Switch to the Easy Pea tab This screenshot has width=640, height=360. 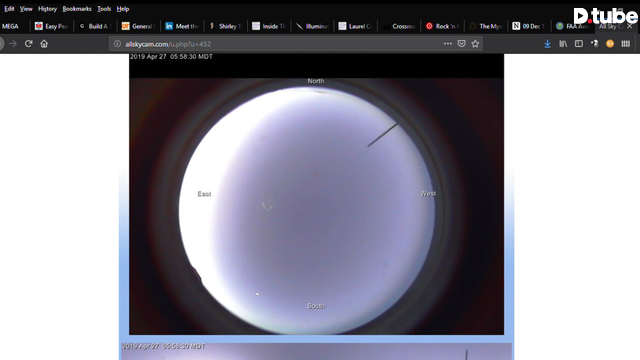click(51, 26)
